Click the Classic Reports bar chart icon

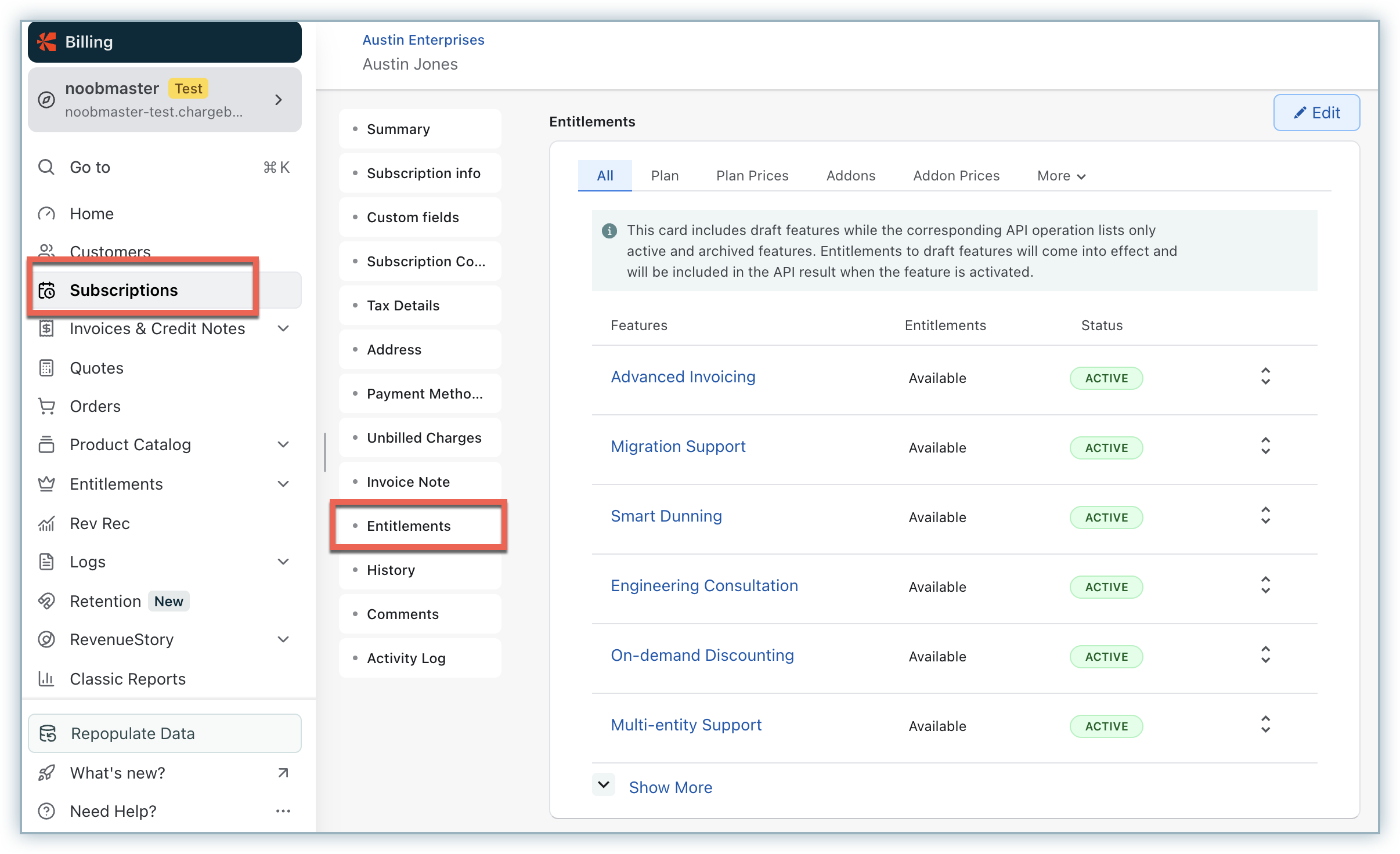(46, 679)
